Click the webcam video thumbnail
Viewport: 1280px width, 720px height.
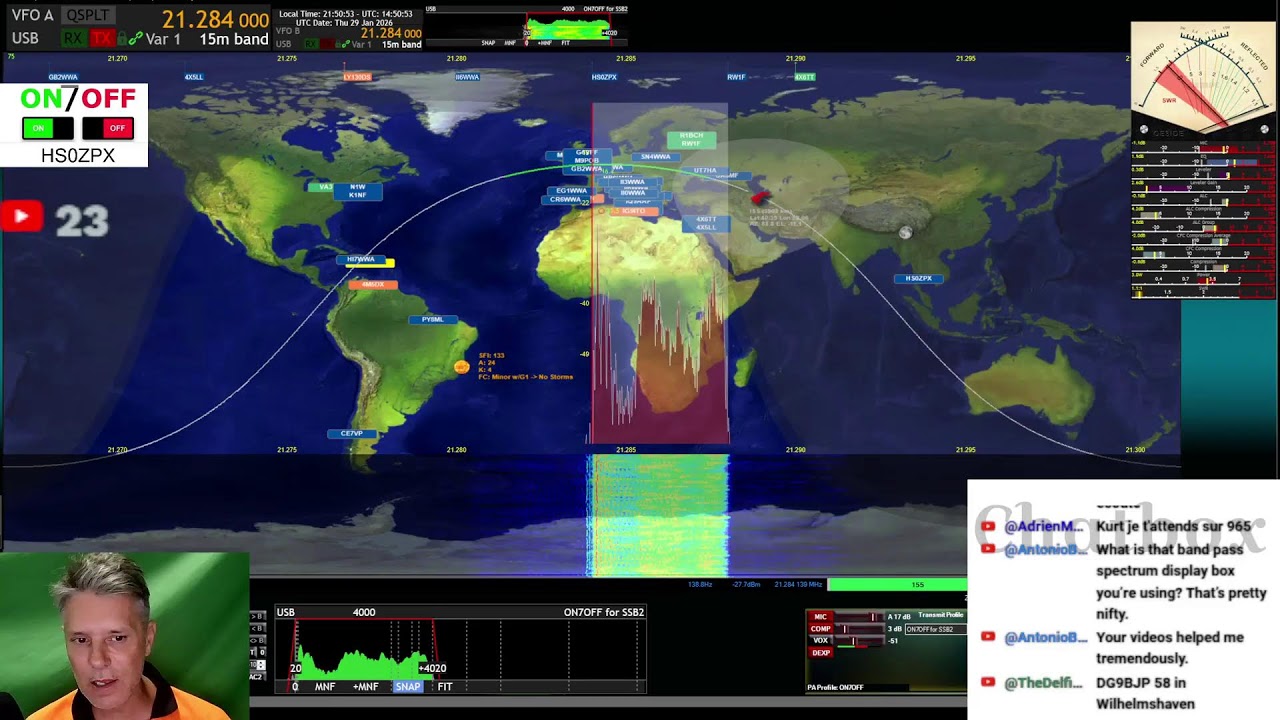click(124, 636)
